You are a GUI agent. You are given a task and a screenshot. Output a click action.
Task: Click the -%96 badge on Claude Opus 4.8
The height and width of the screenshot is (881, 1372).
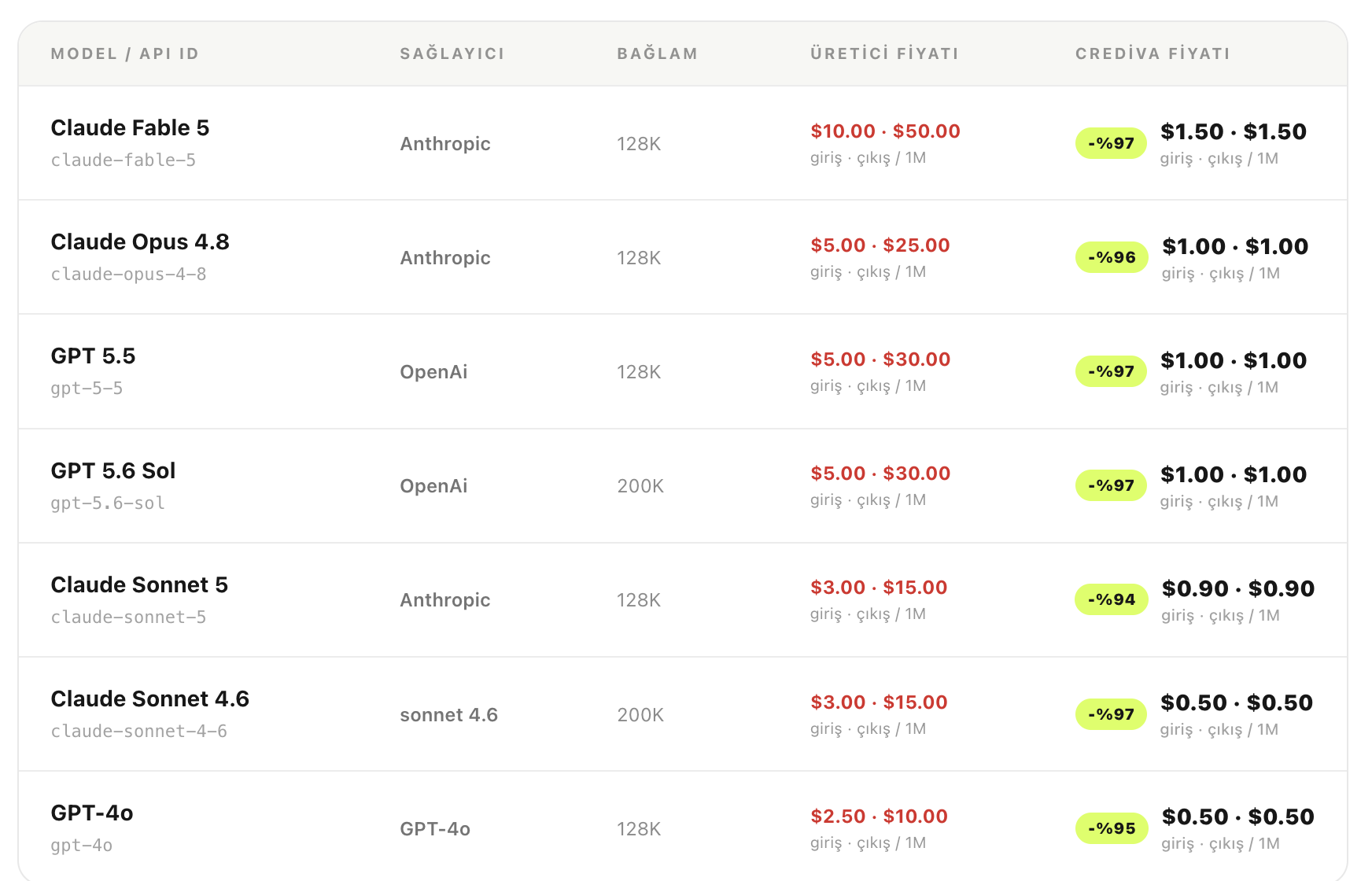pyautogui.click(x=1112, y=257)
